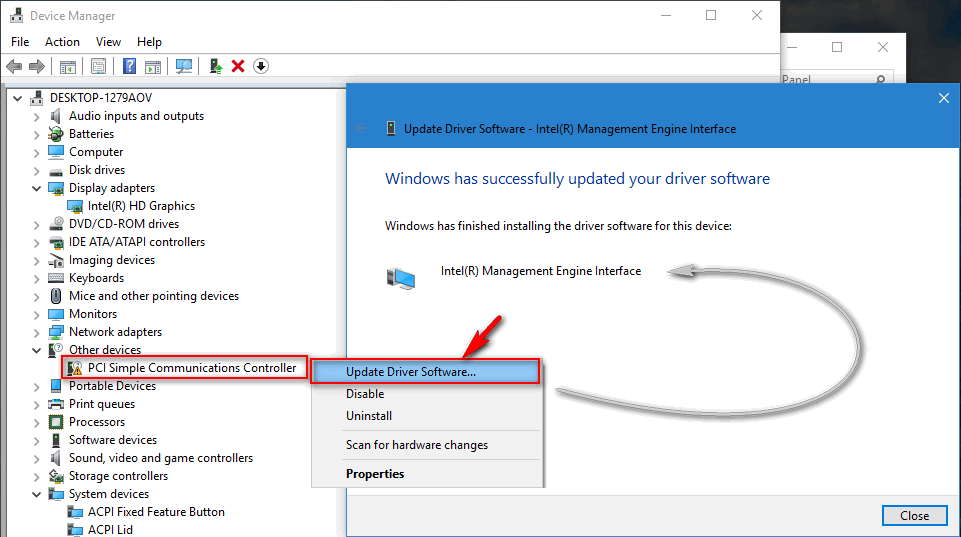Image resolution: width=961 pixels, height=537 pixels.
Task: Click the Show/Hide console tree toolbar icon
Action: 67,66
